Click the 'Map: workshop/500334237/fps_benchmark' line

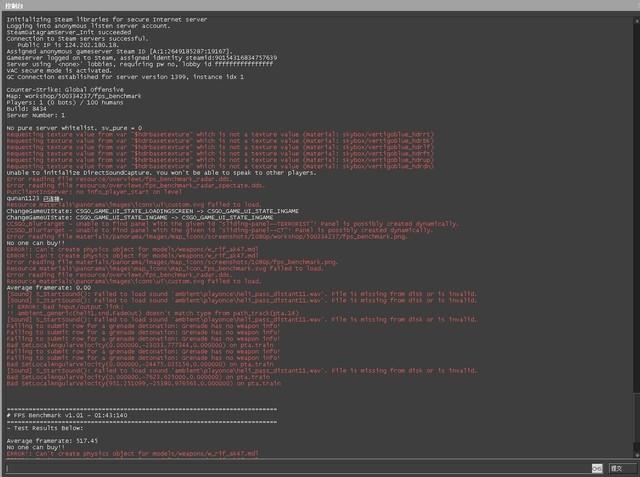pos(74,96)
